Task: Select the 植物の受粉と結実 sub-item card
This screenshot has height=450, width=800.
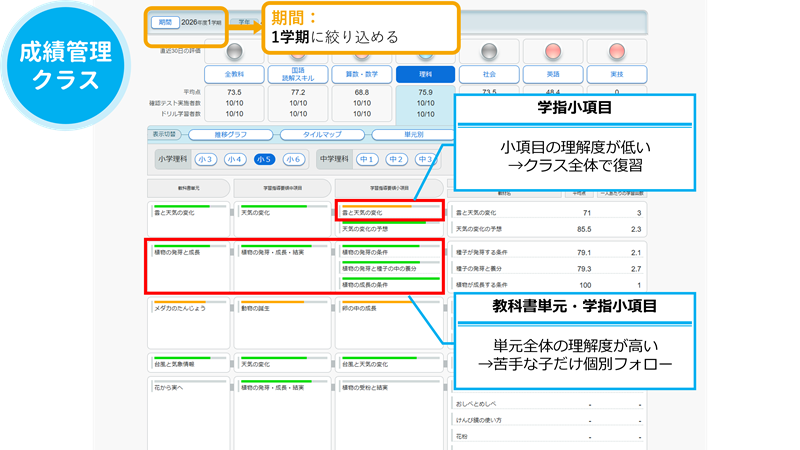Action: (x=389, y=413)
